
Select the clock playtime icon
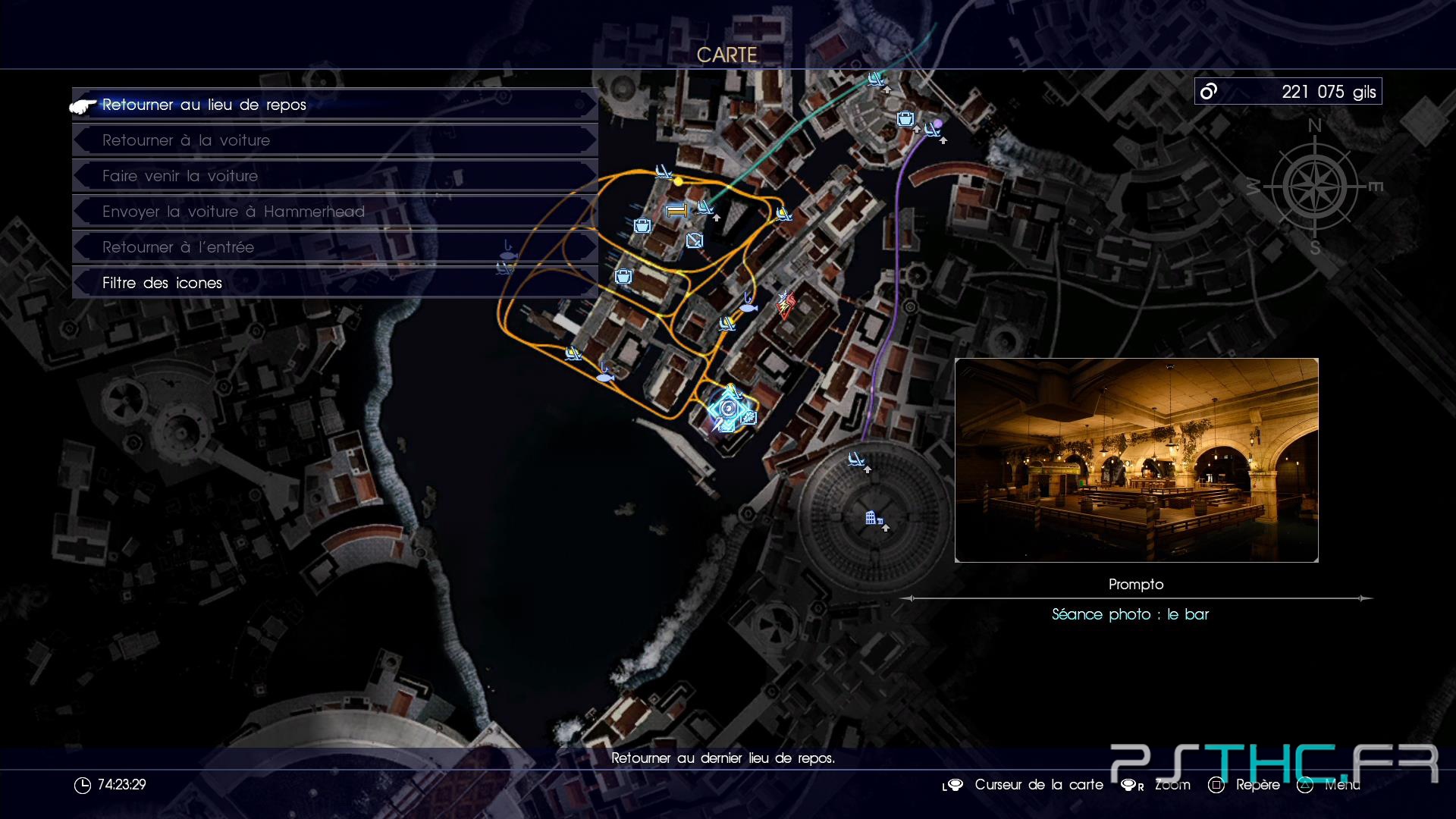pos(83,786)
